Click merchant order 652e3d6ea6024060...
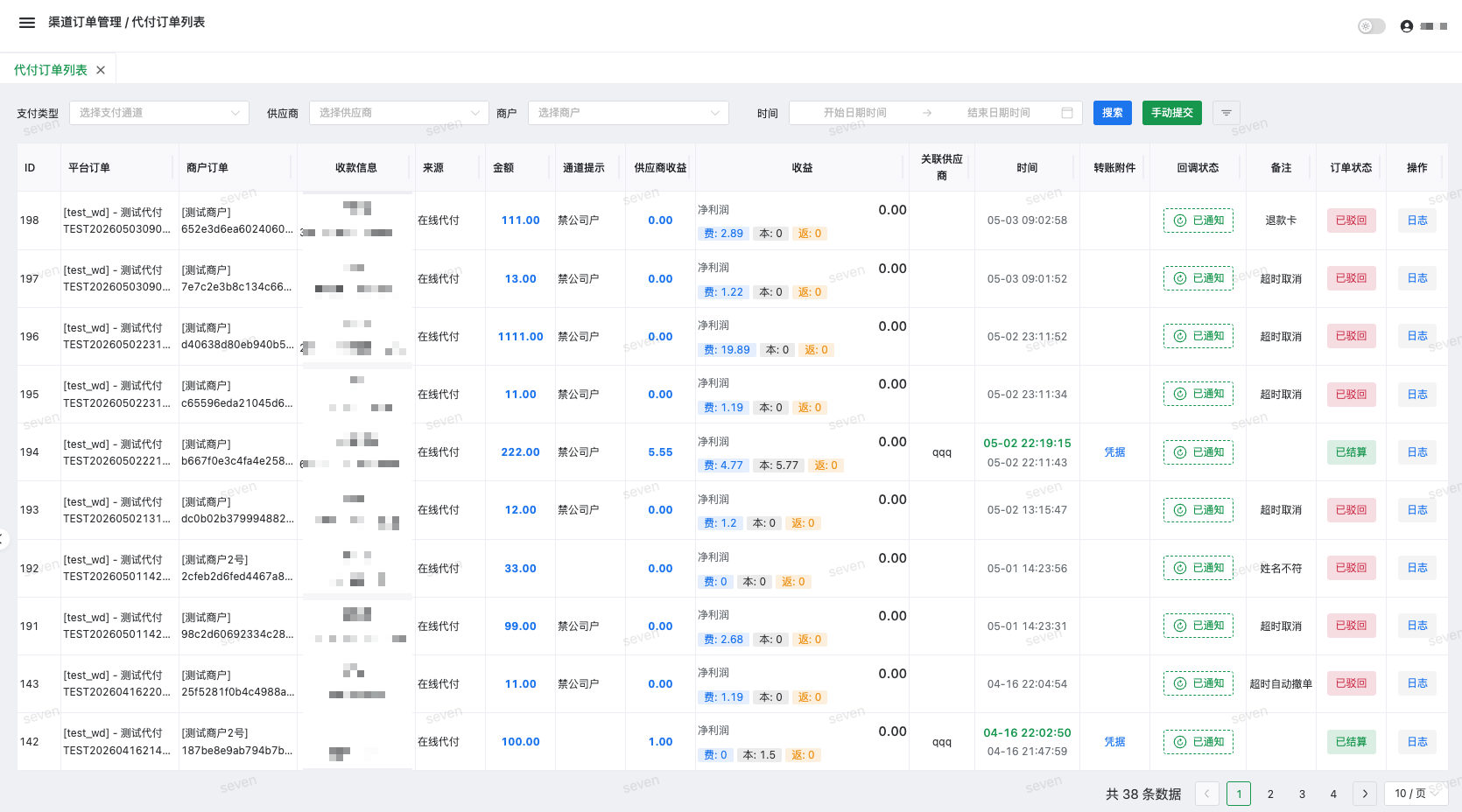 (x=237, y=229)
